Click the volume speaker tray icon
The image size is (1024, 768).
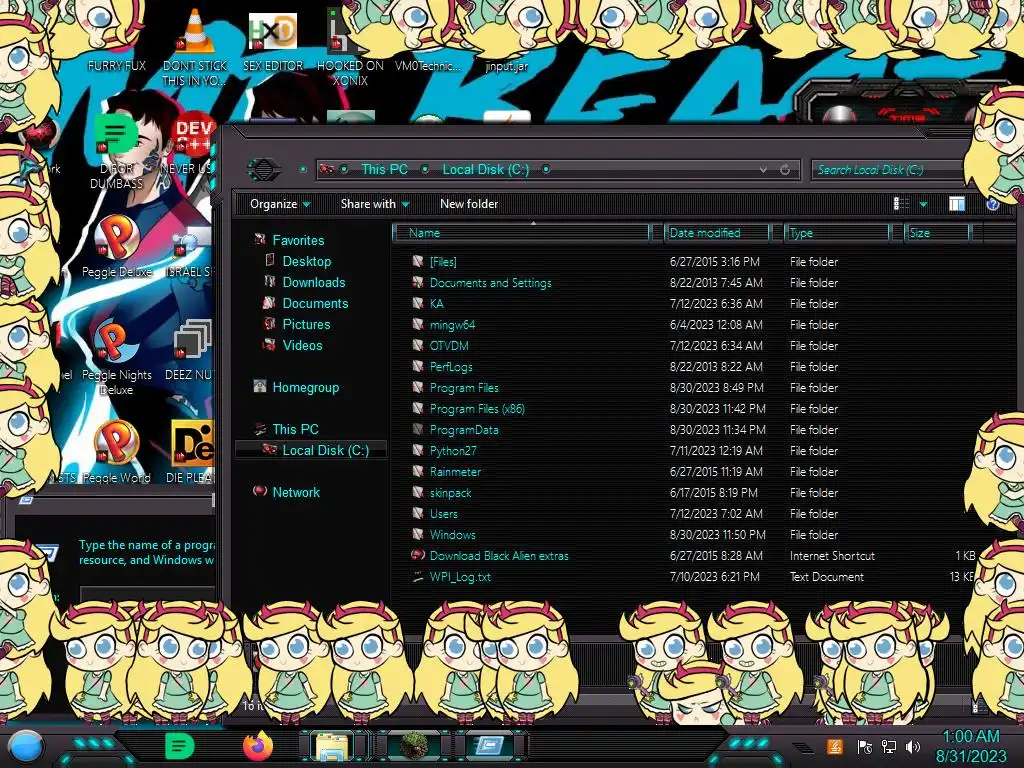[x=913, y=747]
